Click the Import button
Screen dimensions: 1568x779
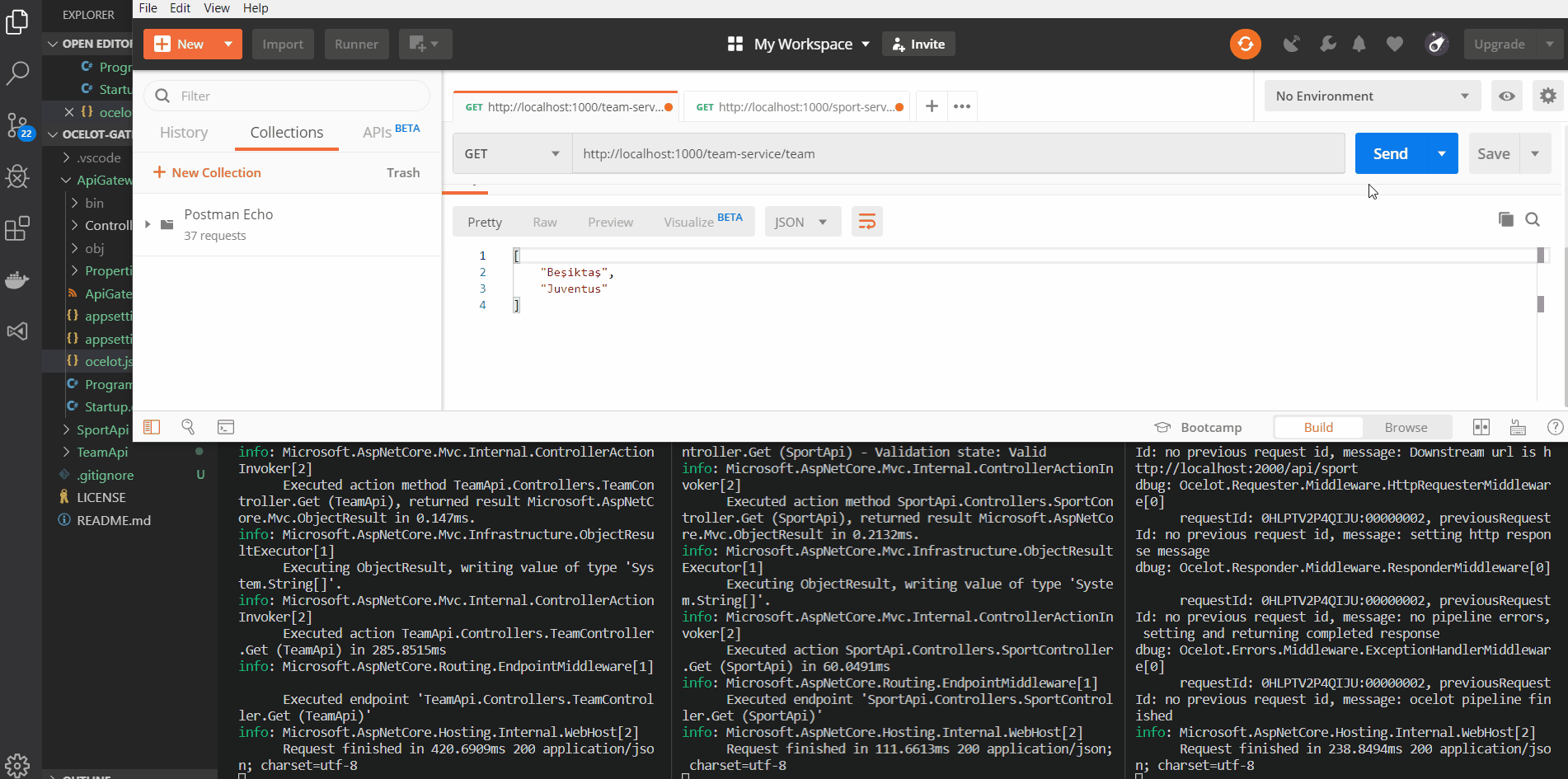[x=283, y=44]
